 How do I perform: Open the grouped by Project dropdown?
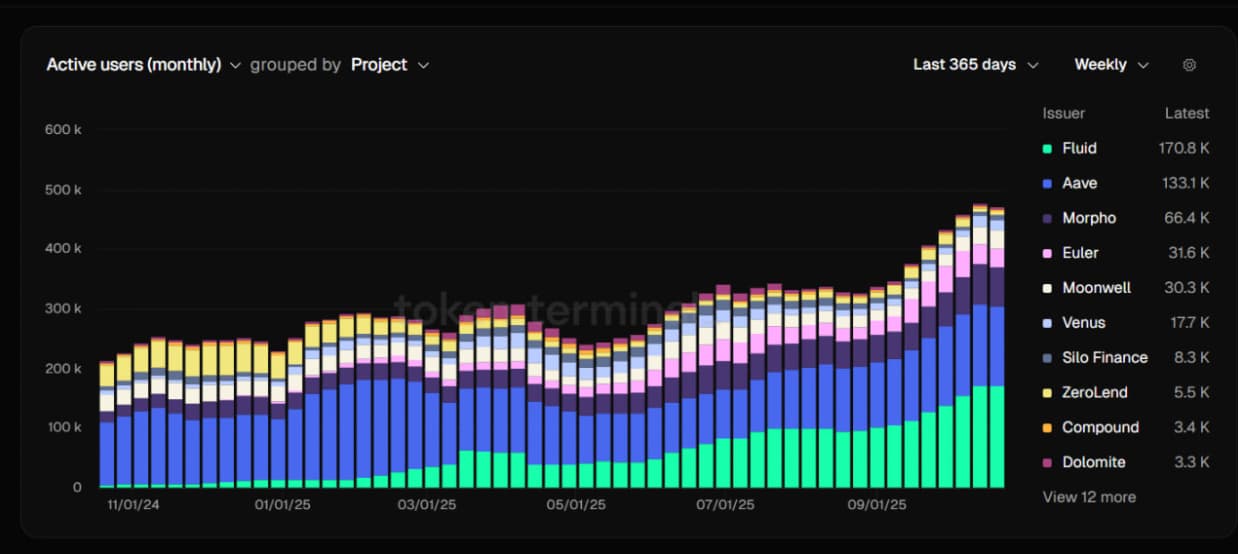[x=389, y=65]
